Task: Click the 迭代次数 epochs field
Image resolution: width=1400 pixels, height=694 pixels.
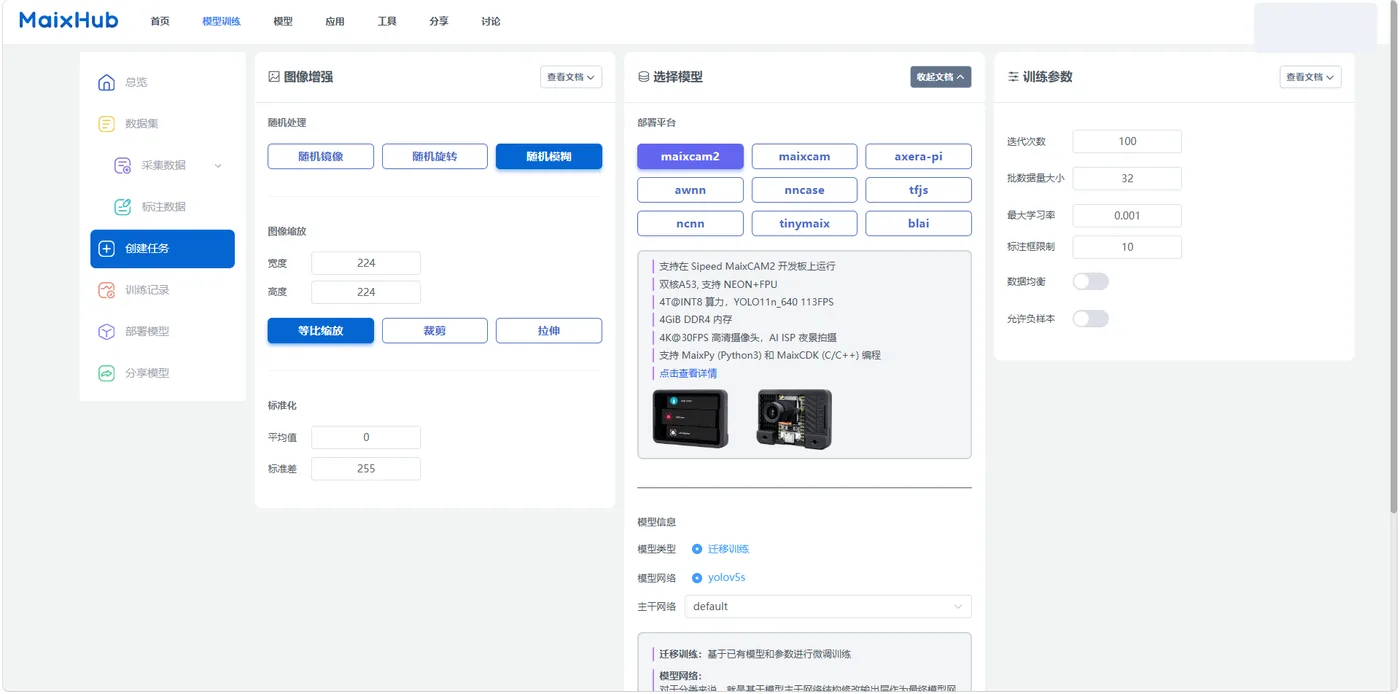Action: point(1127,141)
